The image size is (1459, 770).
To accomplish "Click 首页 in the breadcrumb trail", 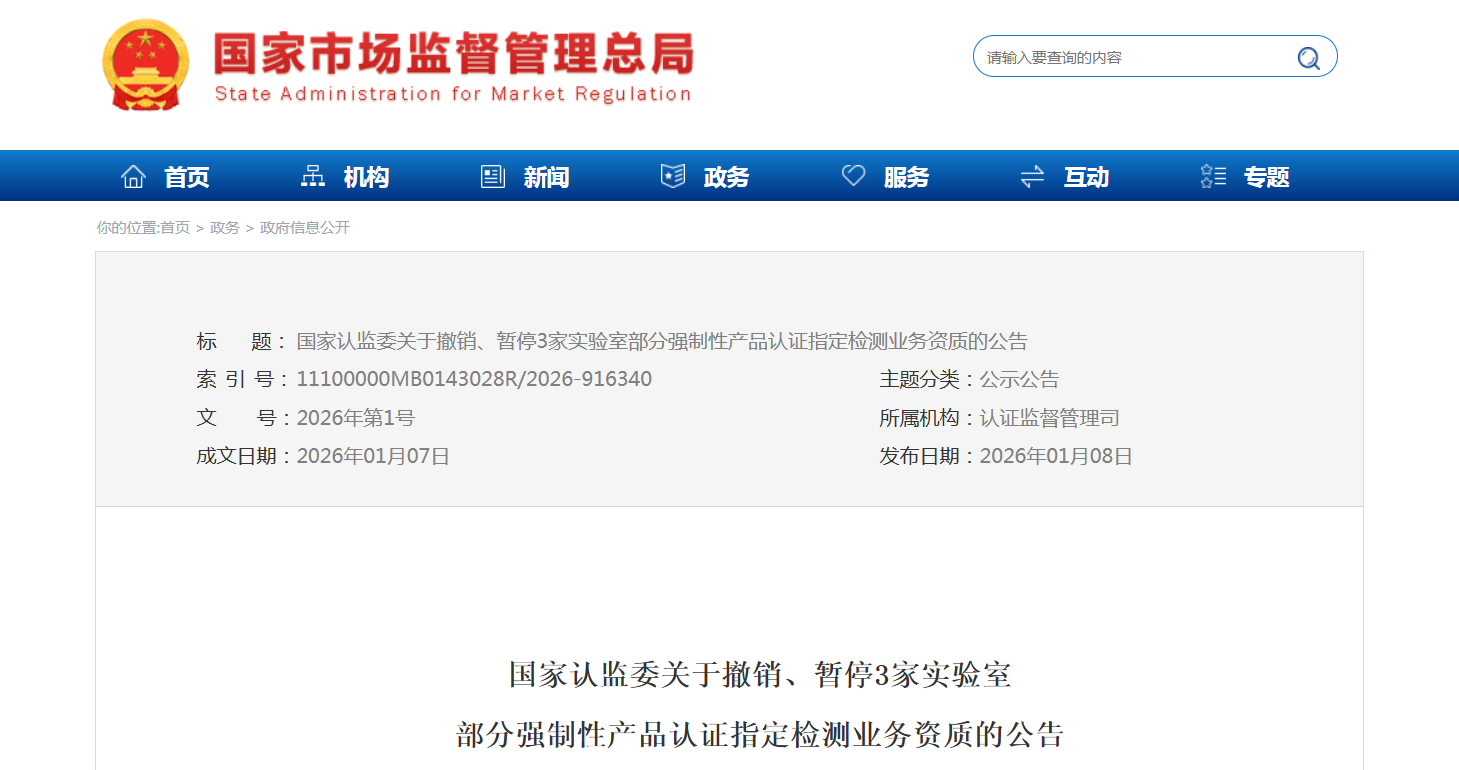I will [x=175, y=228].
